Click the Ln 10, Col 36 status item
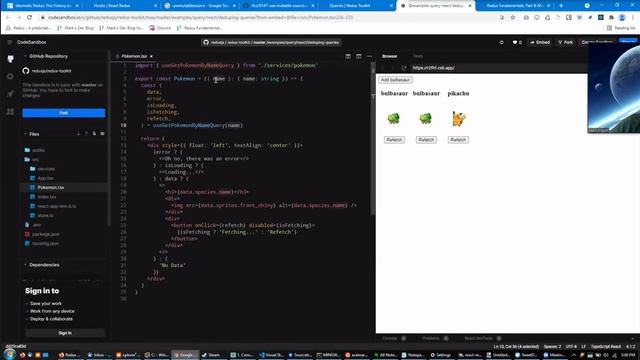The width and height of the screenshot is (640, 360). [x=516, y=347]
